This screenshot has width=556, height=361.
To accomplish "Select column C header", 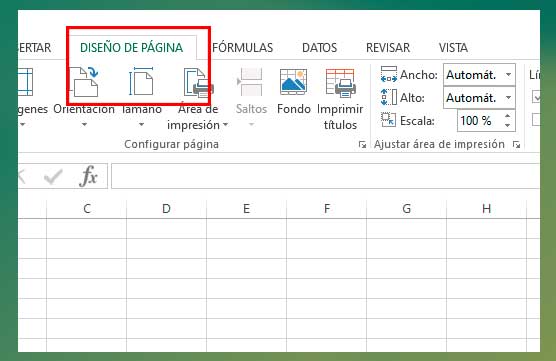I will click(87, 209).
